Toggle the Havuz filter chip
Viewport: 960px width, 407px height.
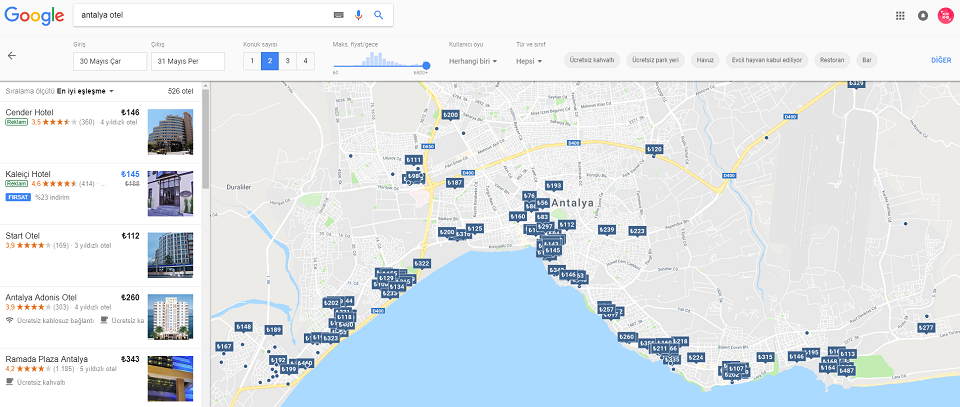[x=705, y=60]
